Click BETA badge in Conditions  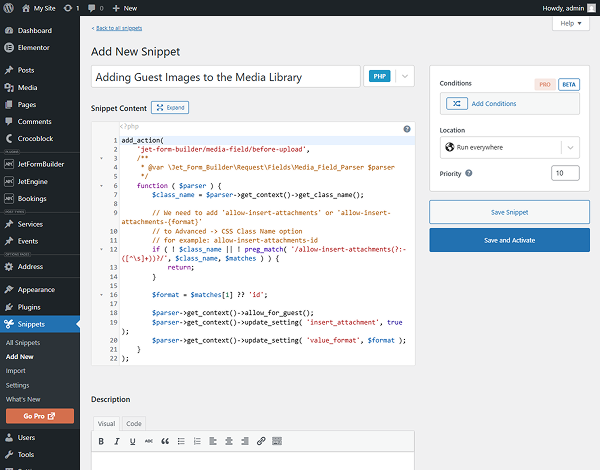coord(569,84)
